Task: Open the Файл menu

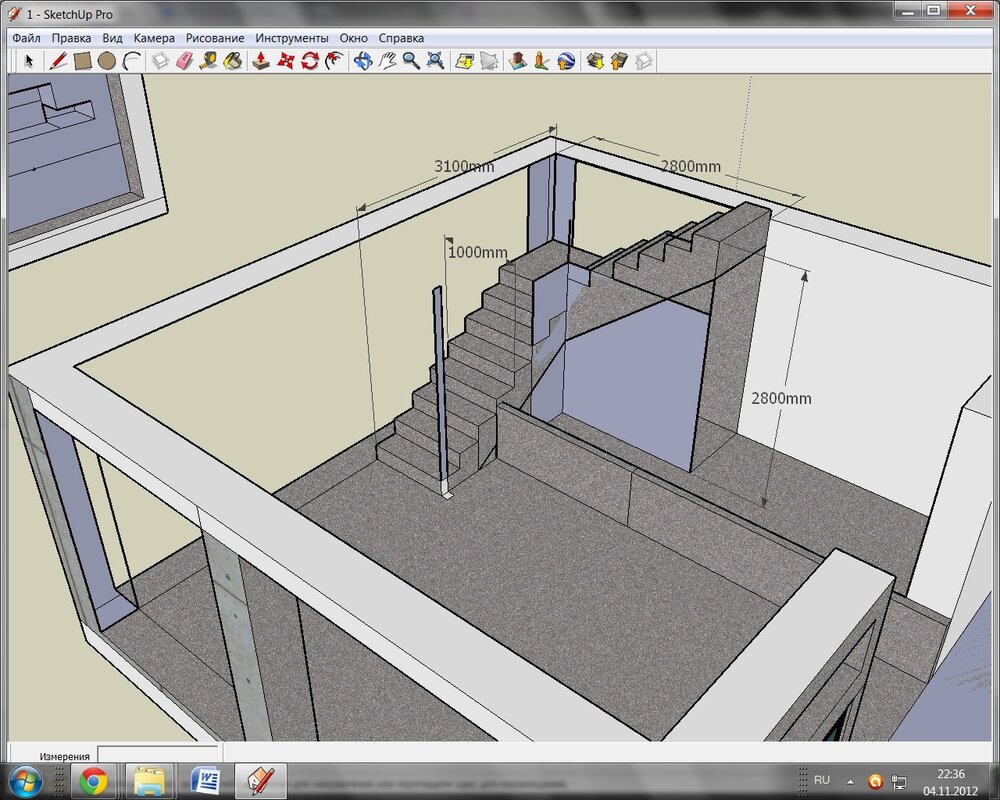Action: click(26, 37)
